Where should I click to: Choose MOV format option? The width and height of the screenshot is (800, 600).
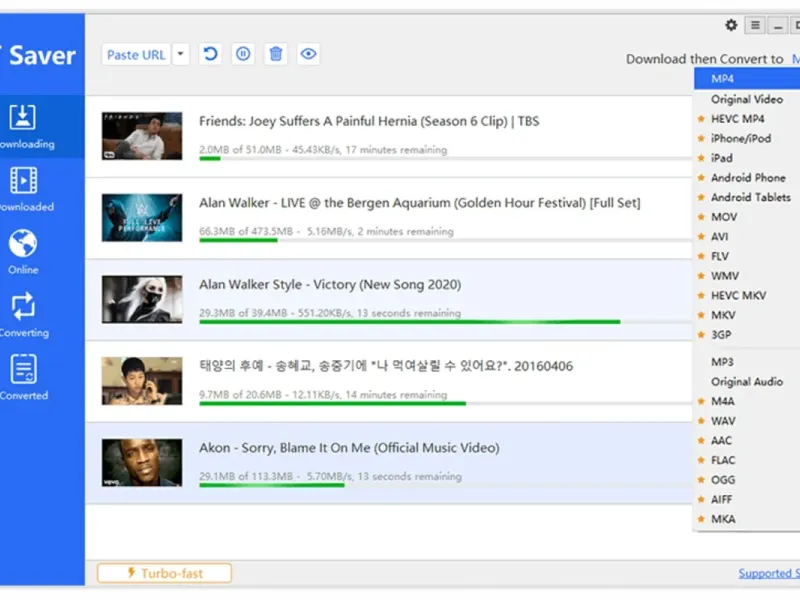point(747,217)
